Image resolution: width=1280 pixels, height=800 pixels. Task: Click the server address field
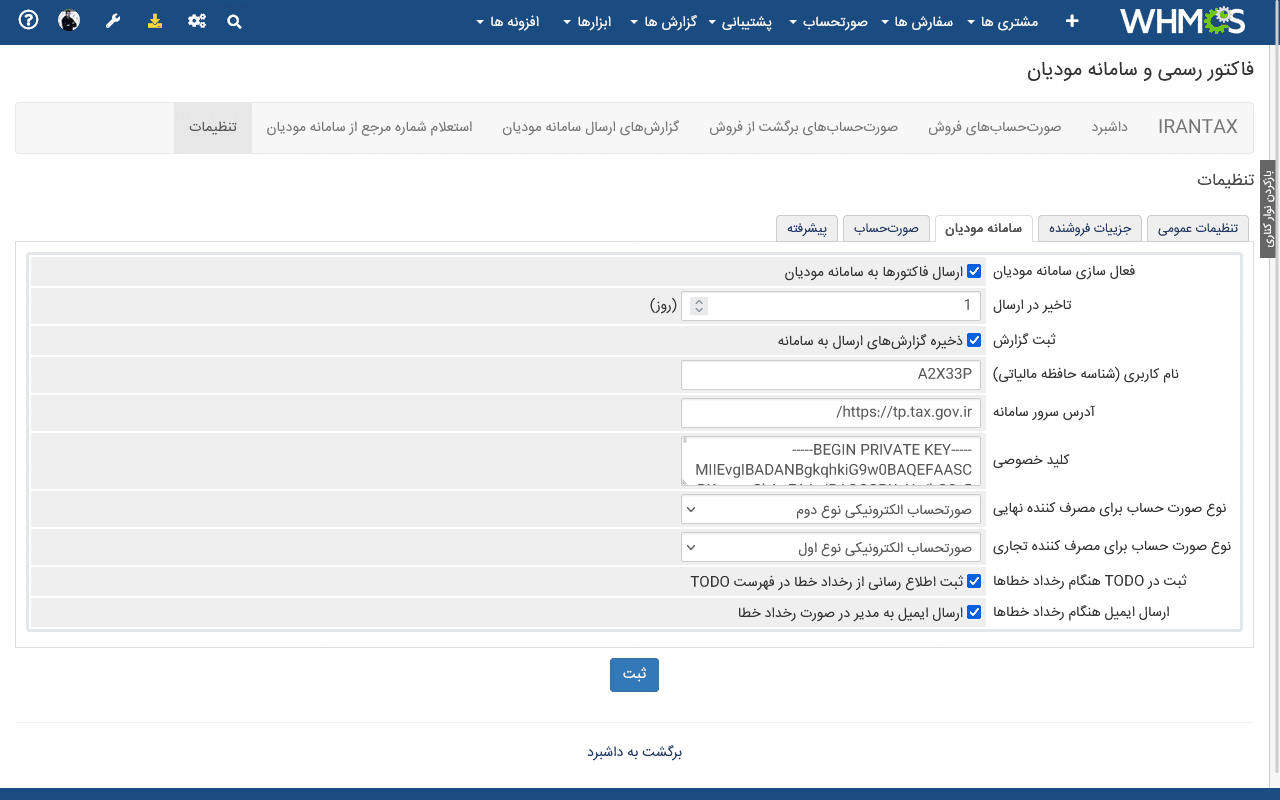tap(831, 412)
